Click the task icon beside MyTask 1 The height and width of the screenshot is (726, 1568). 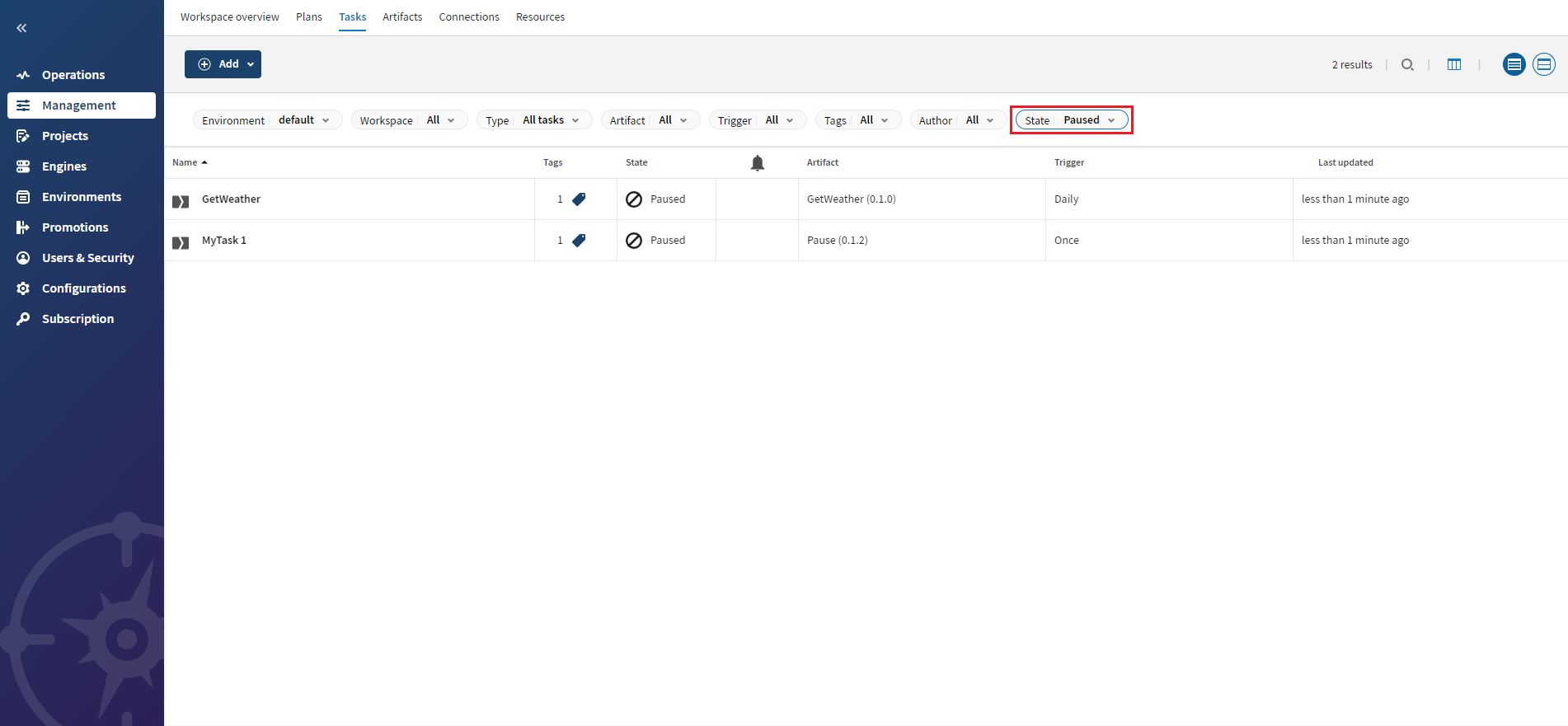click(181, 242)
